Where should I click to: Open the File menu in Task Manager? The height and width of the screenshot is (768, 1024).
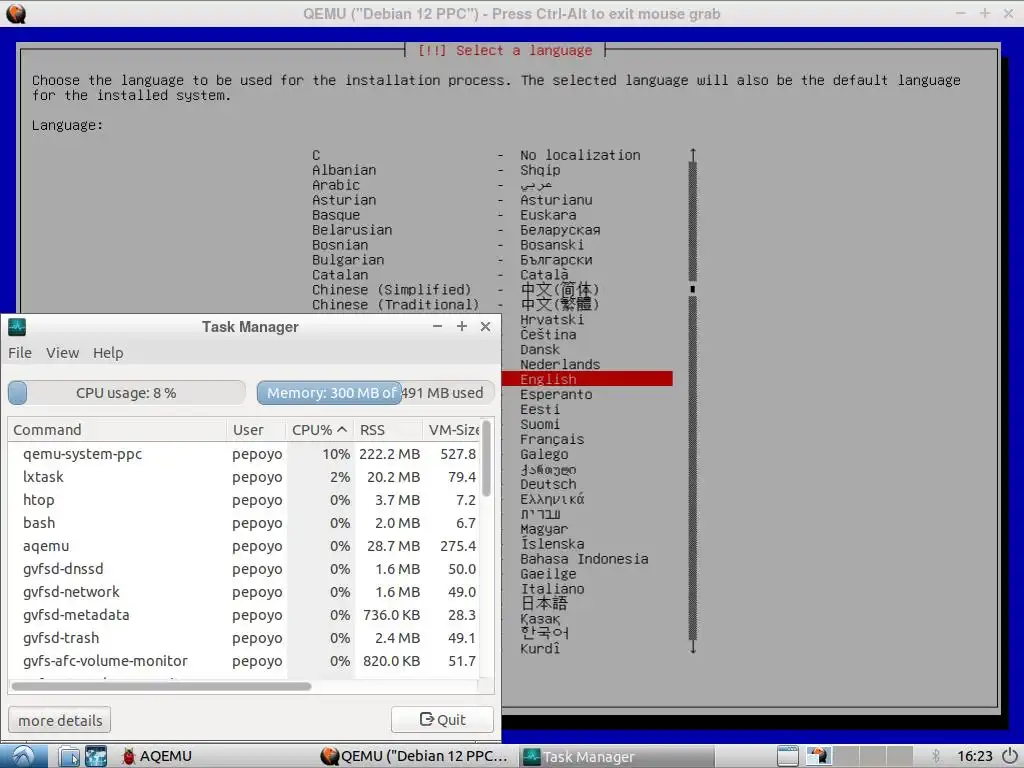pyautogui.click(x=20, y=353)
